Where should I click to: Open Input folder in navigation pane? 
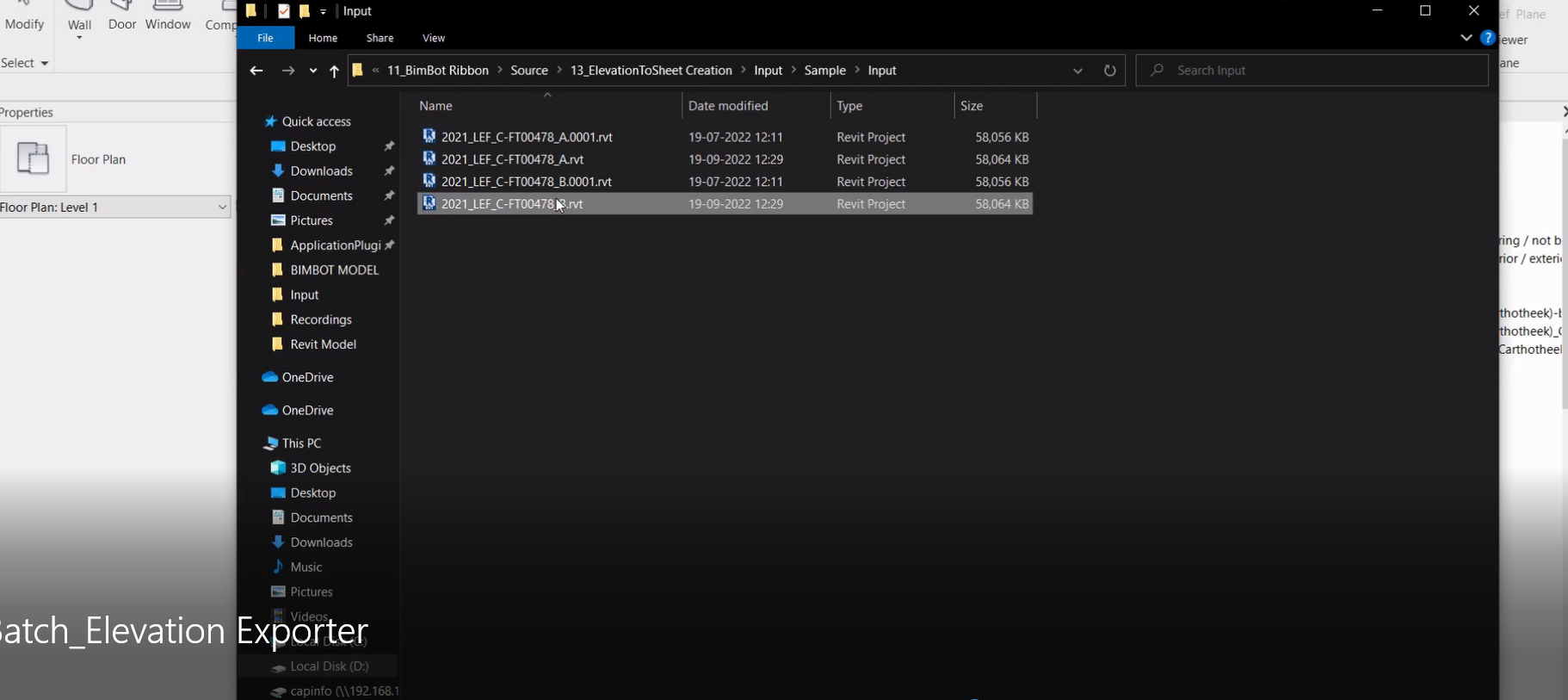(x=304, y=294)
